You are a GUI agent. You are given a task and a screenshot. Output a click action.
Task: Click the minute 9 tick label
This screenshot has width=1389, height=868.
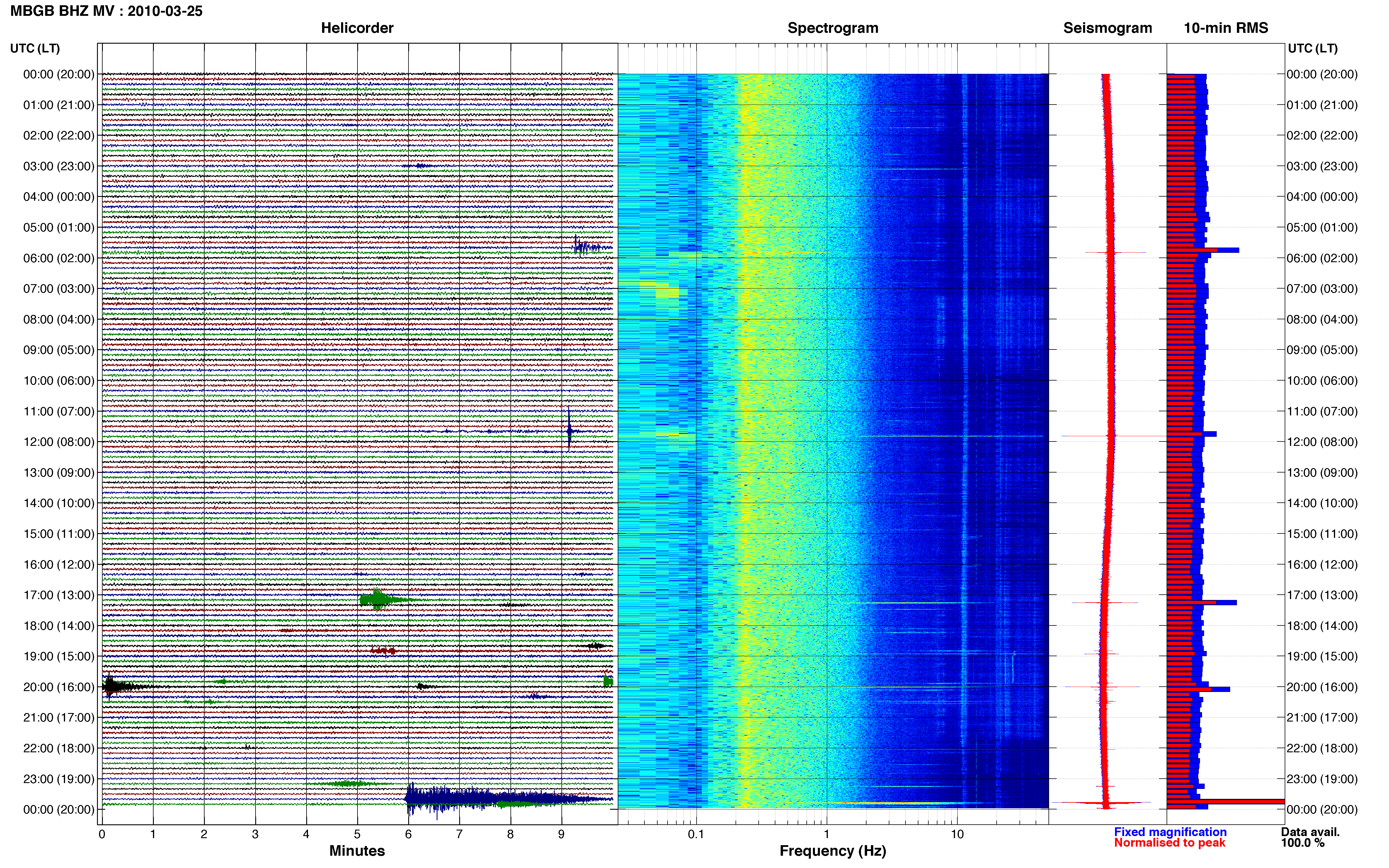(561, 834)
